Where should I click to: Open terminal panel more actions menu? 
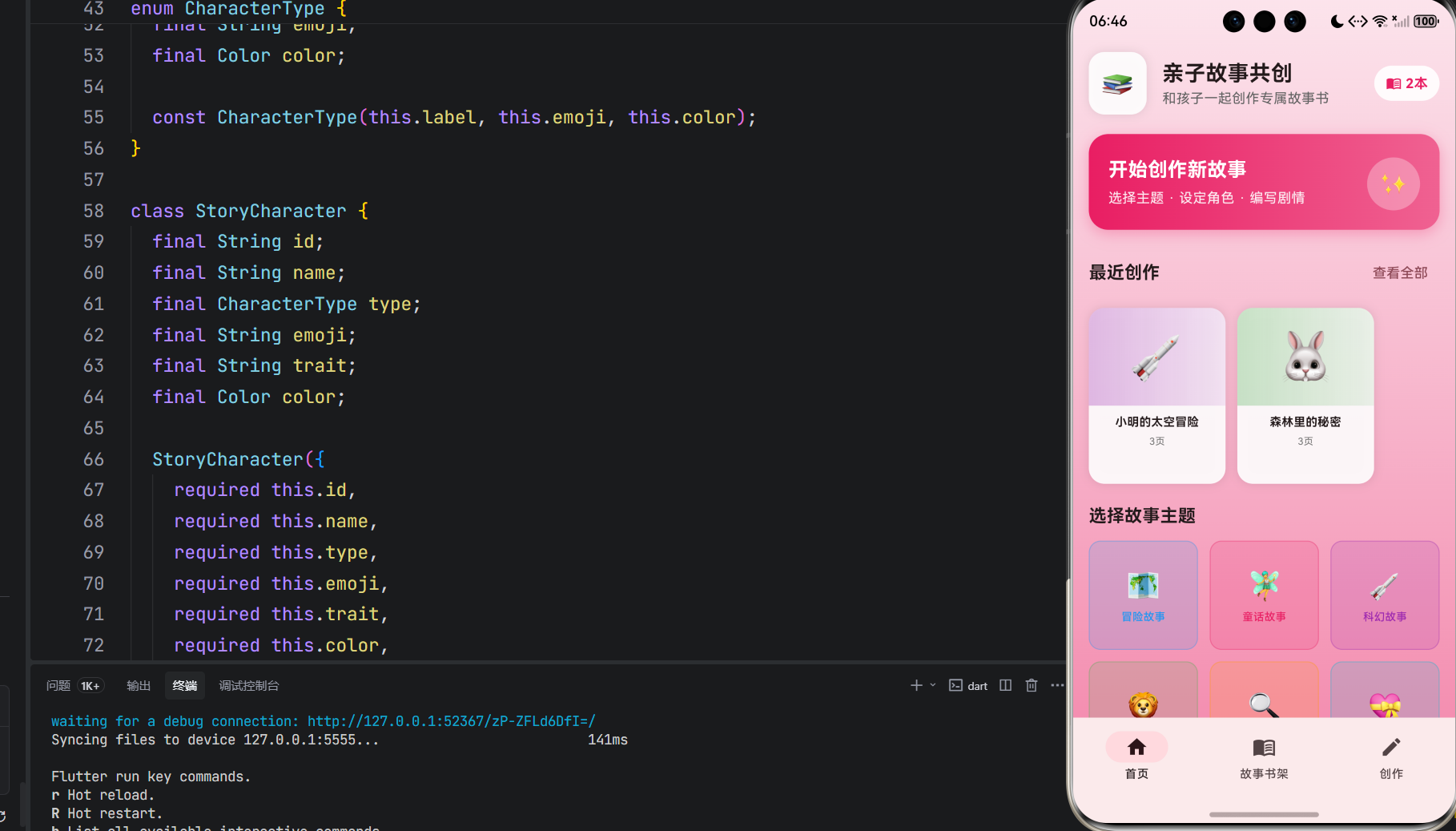pyautogui.click(x=1057, y=685)
